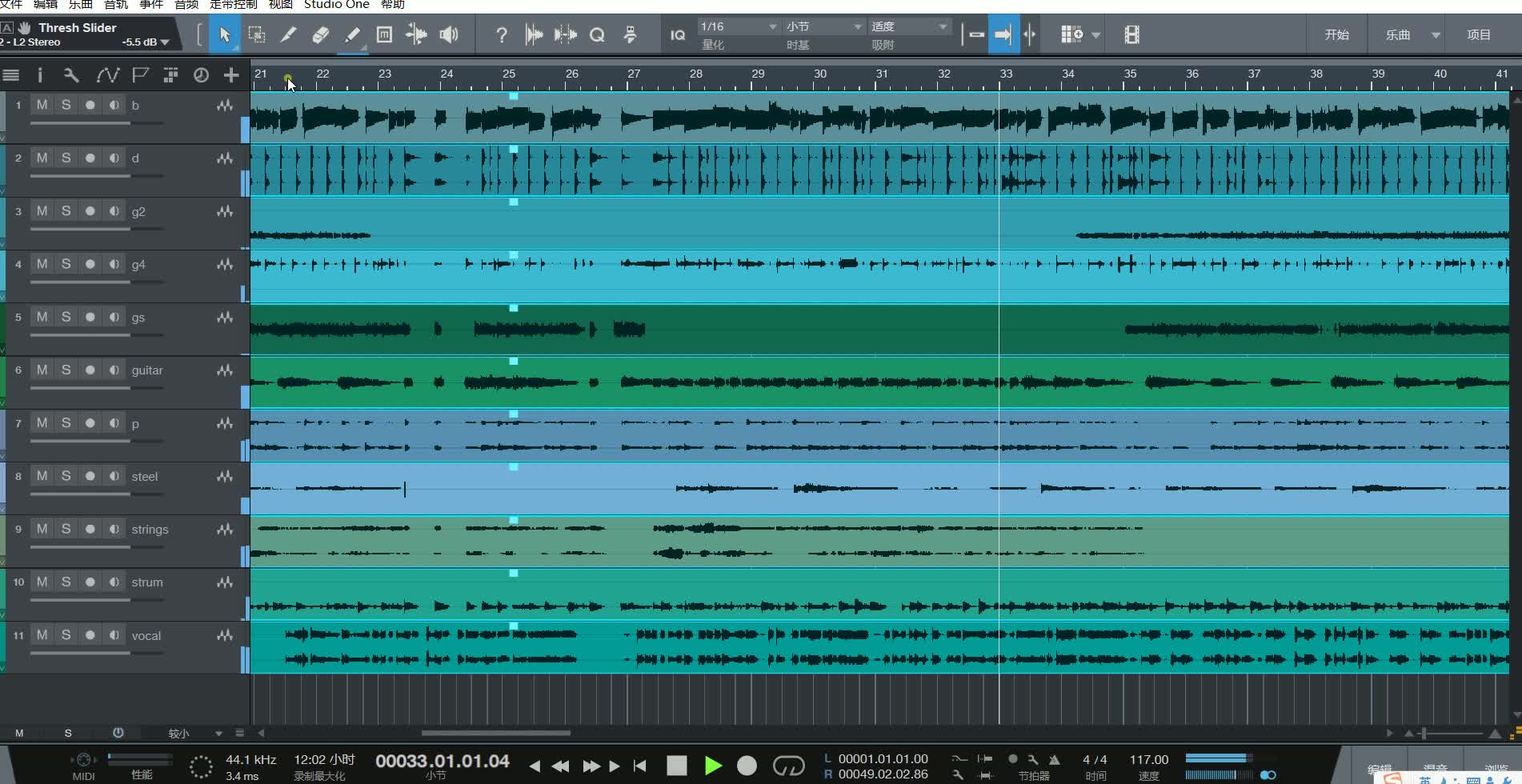Open the 音轨 menu
Screen dimensions: 1522x784
point(116,4)
